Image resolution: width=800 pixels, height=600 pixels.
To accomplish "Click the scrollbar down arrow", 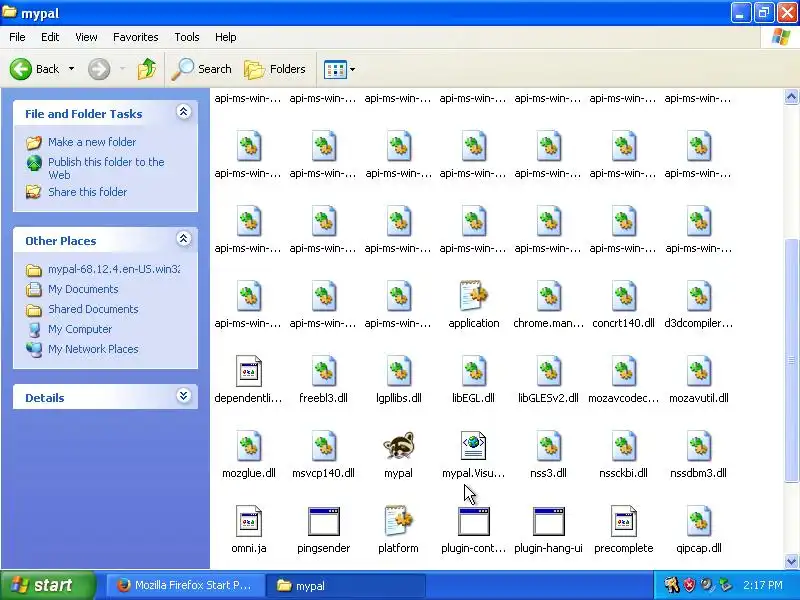I will point(791,561).
